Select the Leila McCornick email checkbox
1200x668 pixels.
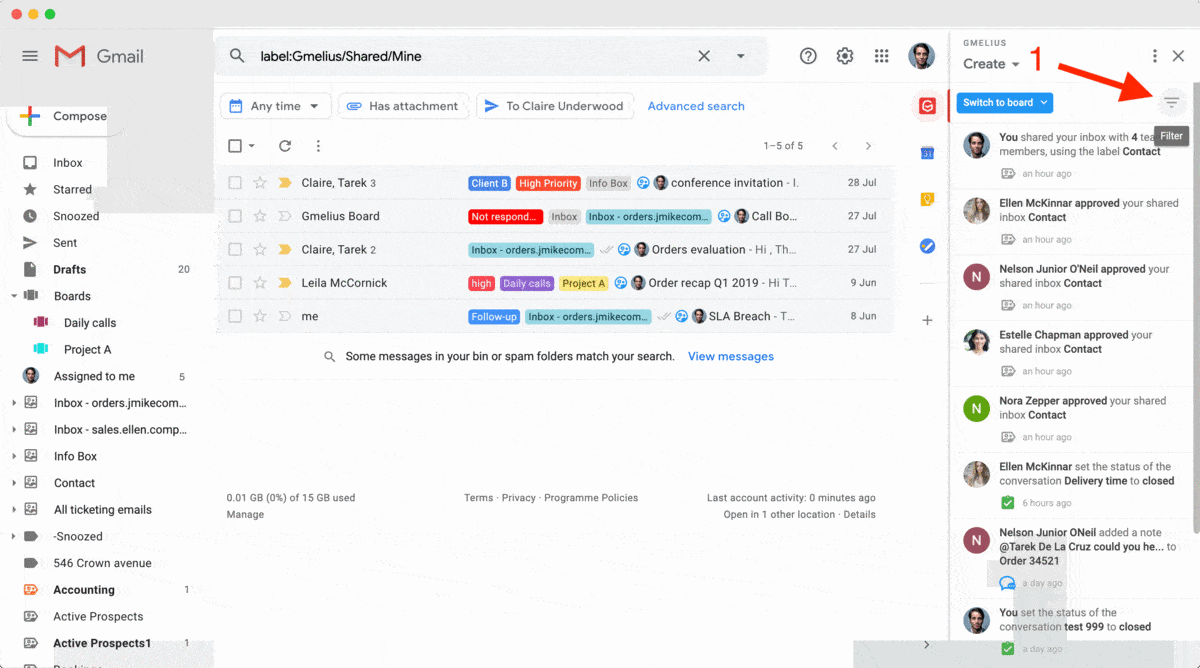(235, 283)
